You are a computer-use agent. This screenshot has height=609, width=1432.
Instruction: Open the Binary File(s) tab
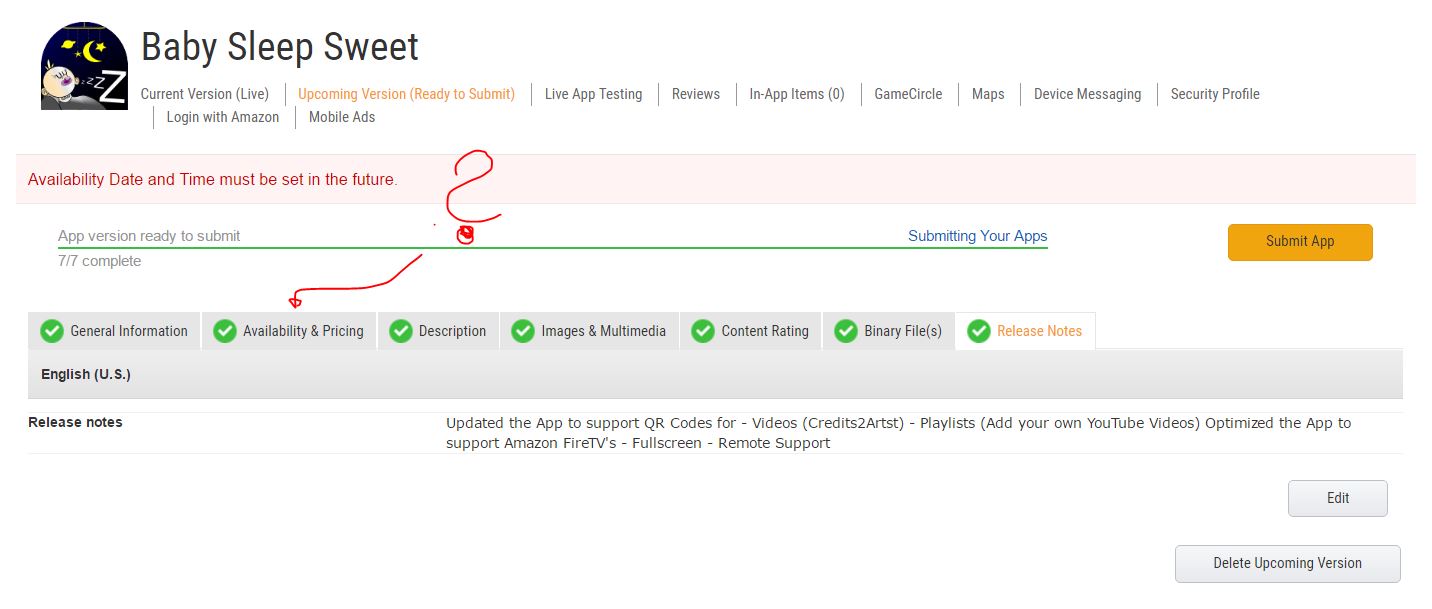point(889,331)
